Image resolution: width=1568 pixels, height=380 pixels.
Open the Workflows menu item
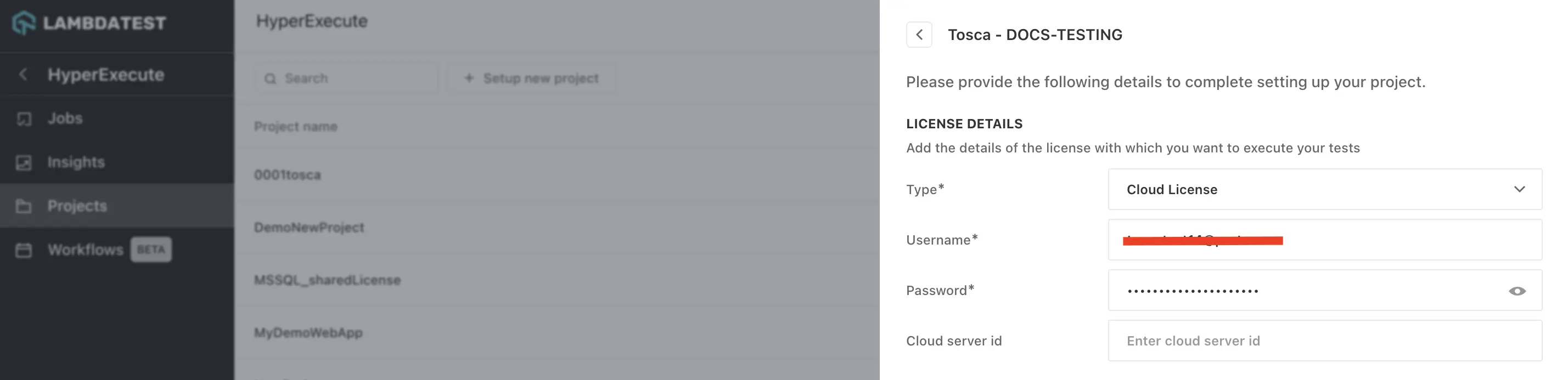(x=85, y=250)
